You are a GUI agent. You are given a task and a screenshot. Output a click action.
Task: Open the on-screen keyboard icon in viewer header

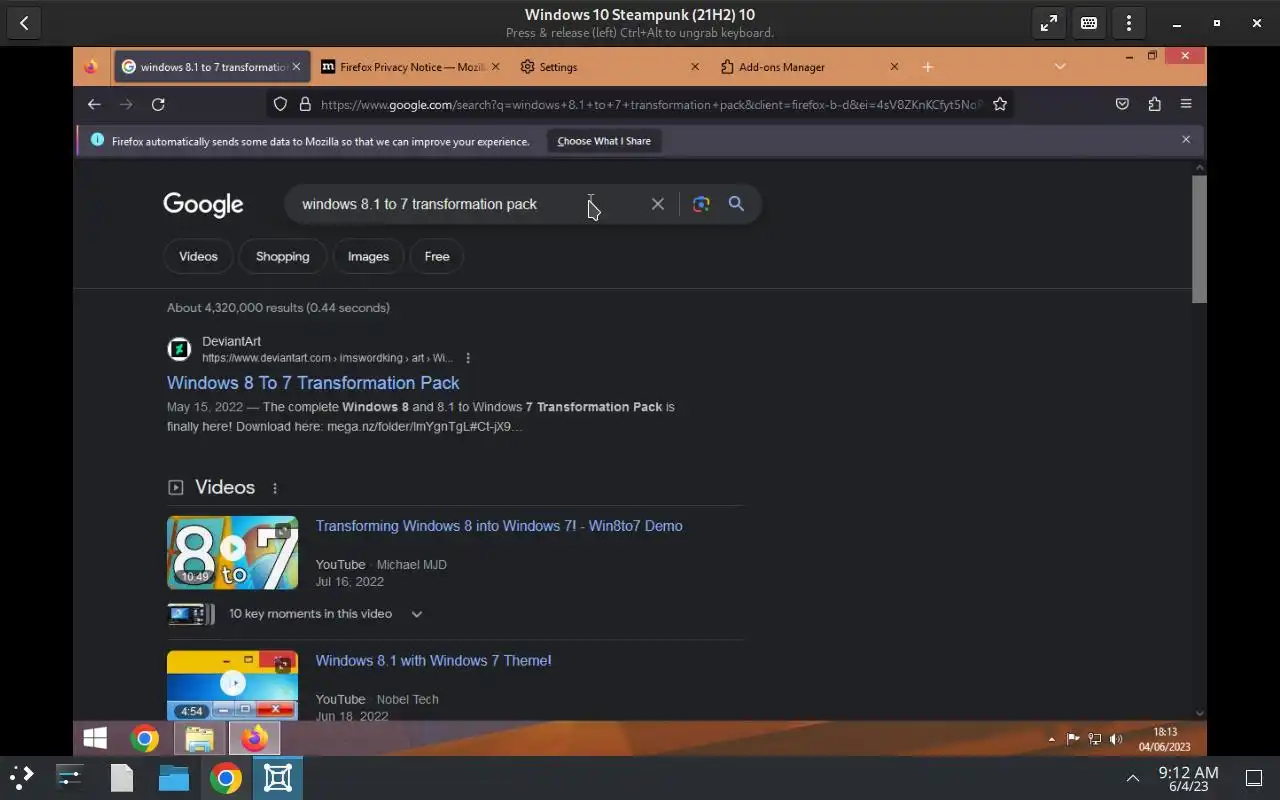1089,23
